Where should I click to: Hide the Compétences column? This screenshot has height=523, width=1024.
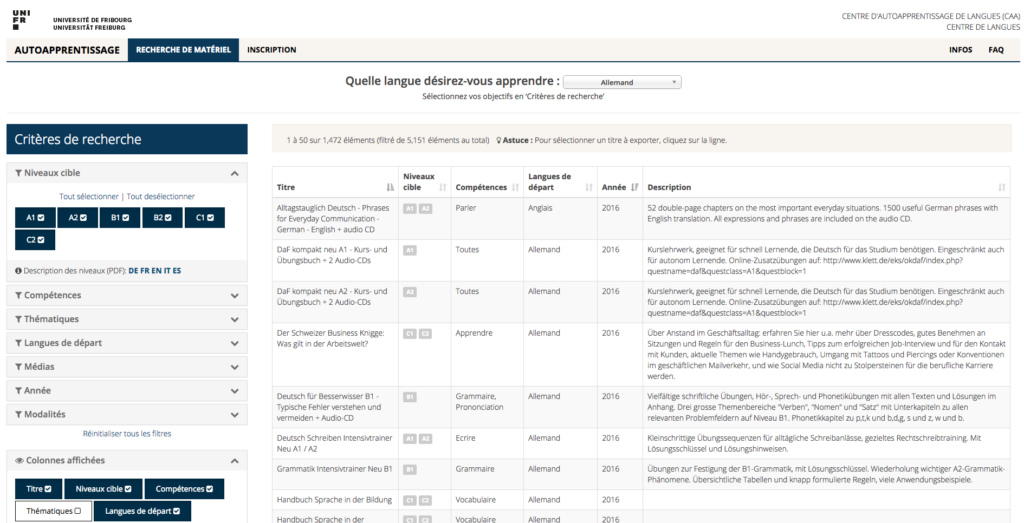coord(184,488)
